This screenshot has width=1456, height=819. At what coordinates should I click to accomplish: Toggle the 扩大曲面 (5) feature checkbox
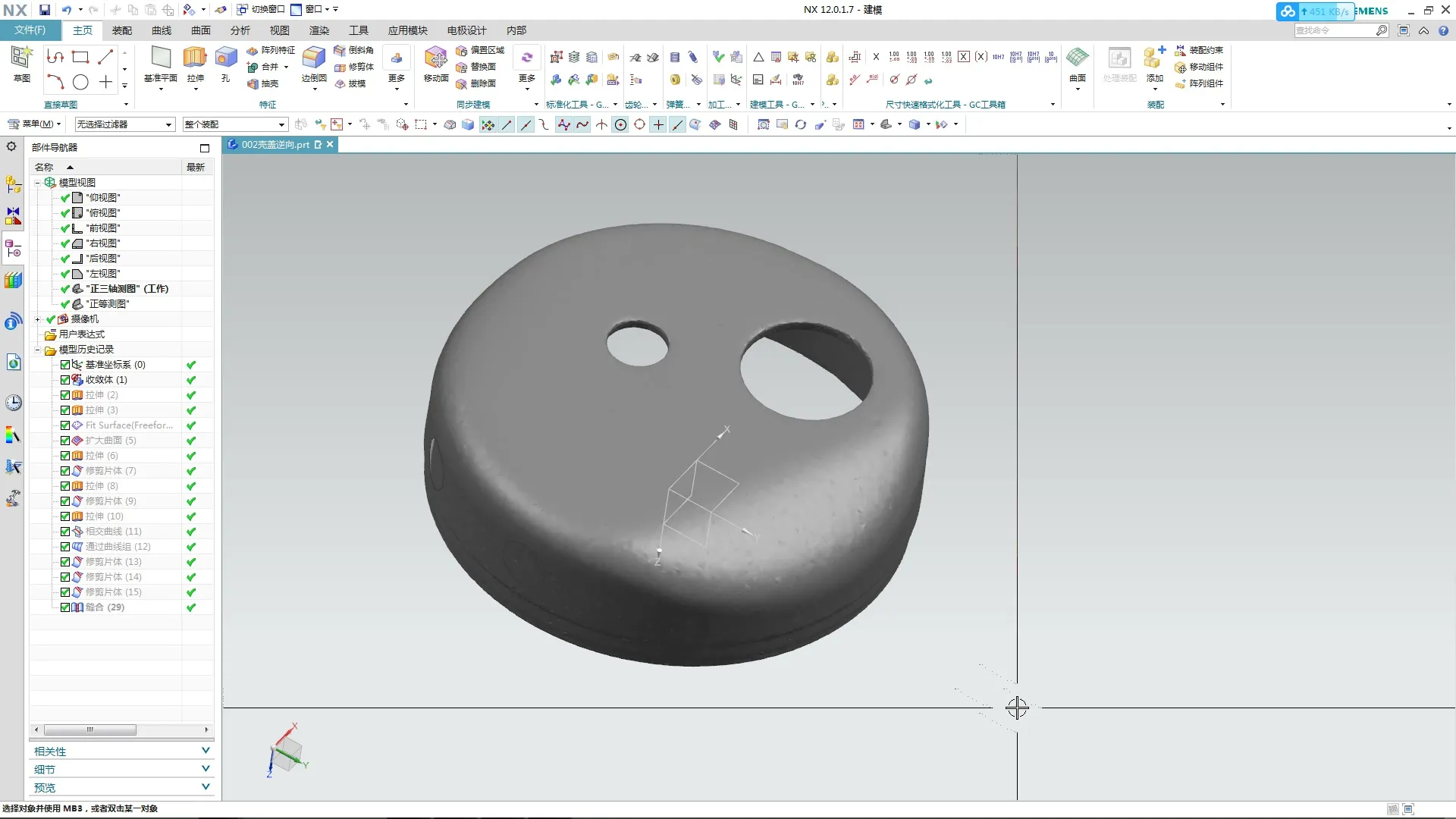pyautogui.click(x=65, y=441)
